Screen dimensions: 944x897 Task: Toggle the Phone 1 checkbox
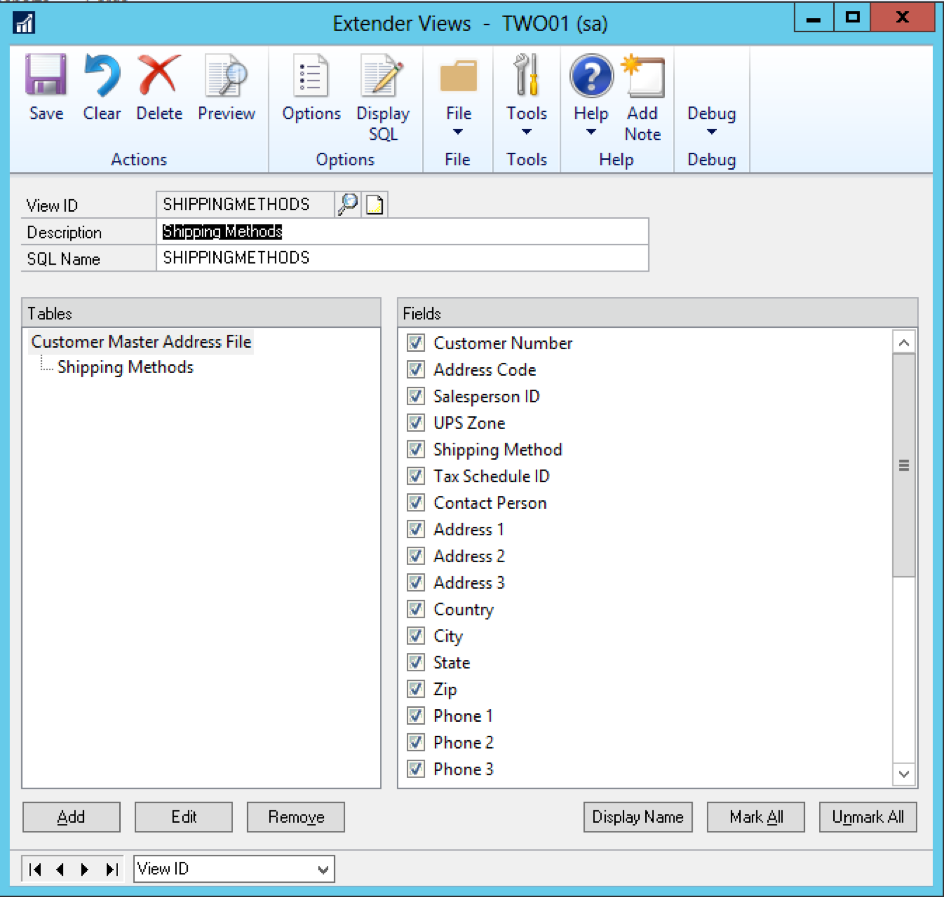coord(415,715)
